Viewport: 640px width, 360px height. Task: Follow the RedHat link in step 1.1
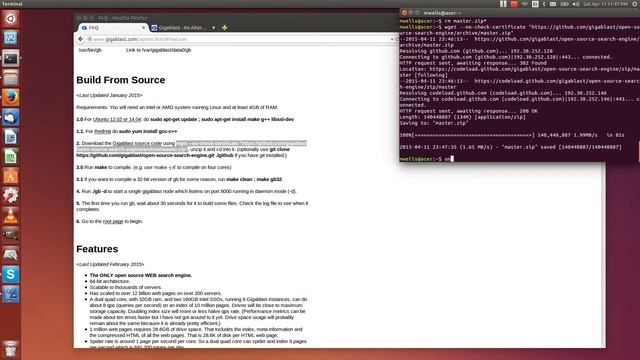[x=102, y=131]
